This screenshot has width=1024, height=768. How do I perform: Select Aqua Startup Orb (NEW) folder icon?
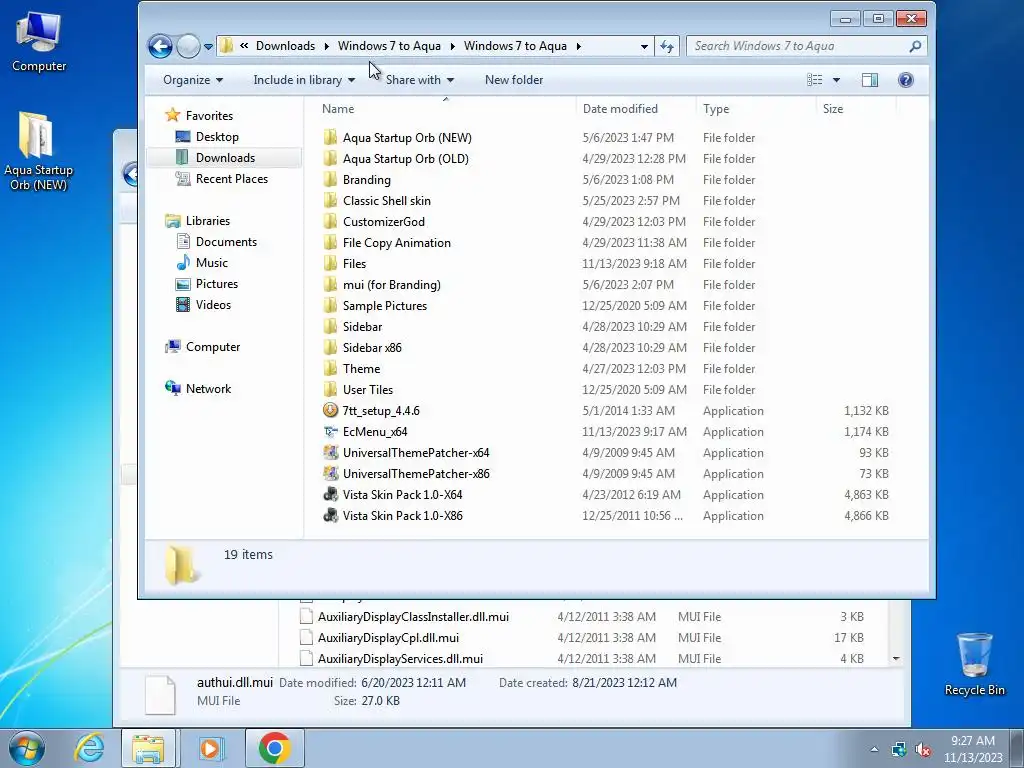click(x=330, y=138)
